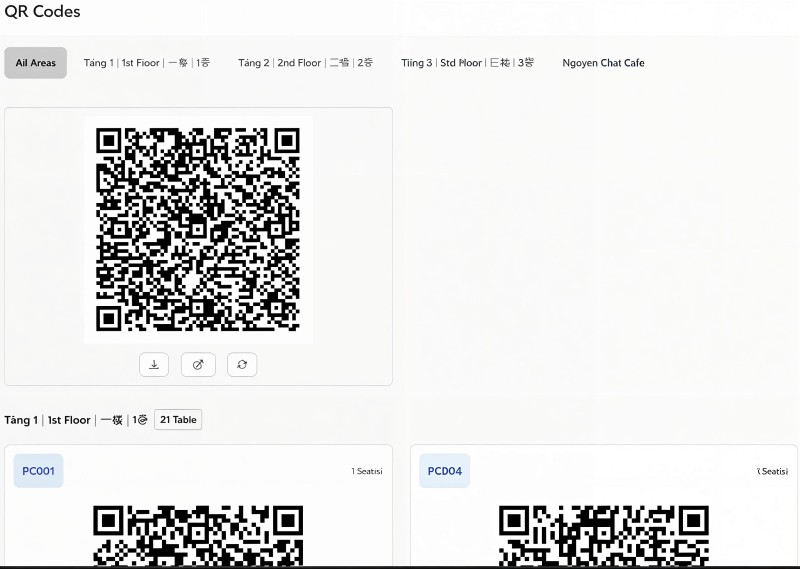Select the All Areas tab

(x=36, y=63)
